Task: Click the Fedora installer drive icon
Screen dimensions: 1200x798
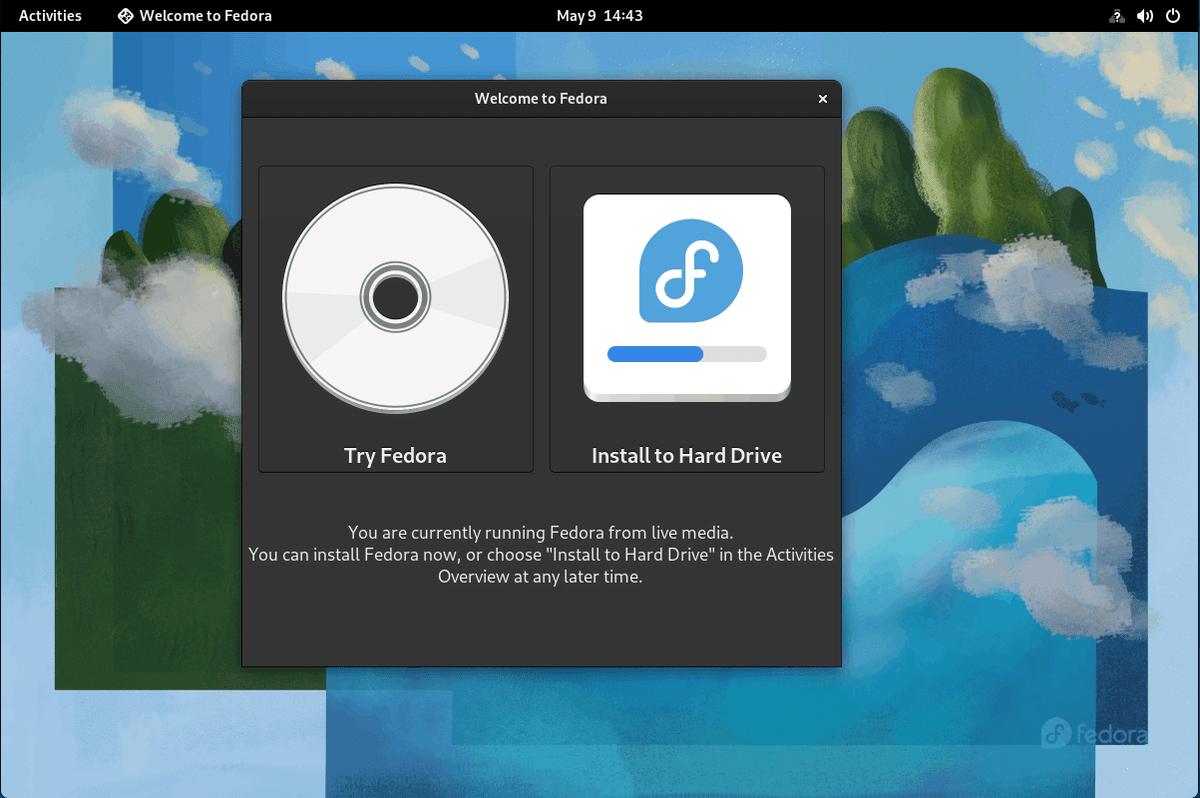Action: (687, 298)
